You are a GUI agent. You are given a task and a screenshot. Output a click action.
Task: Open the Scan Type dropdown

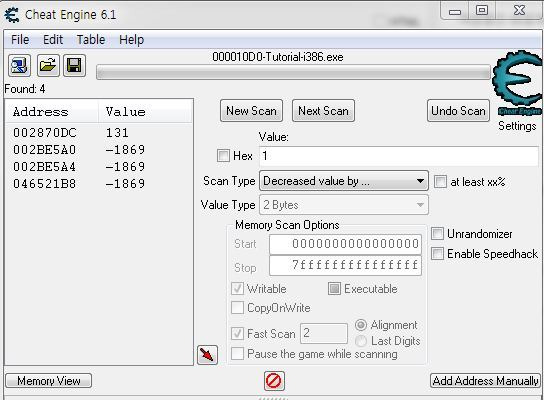tap(344, 181)
